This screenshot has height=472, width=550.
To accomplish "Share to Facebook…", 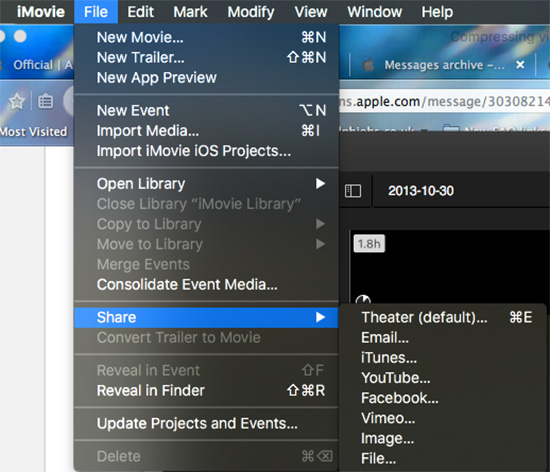I will coord(443,398).
